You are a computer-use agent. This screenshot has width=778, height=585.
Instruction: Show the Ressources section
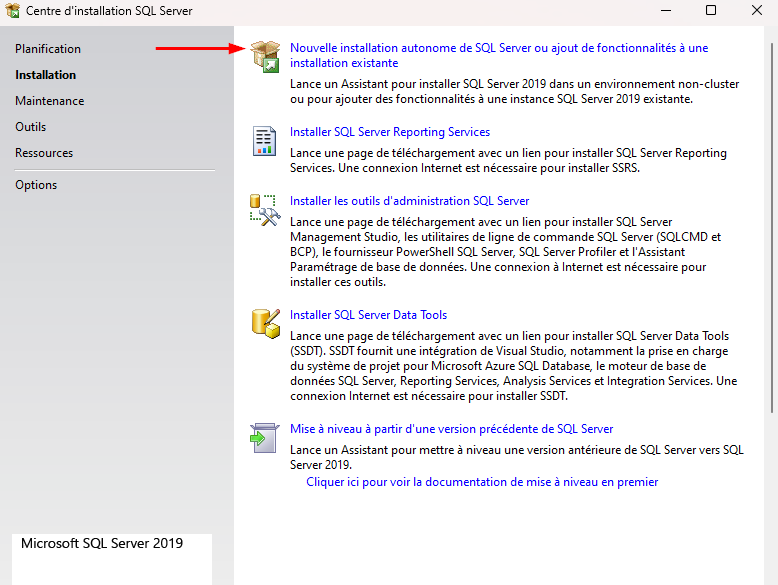pos(44,153)
